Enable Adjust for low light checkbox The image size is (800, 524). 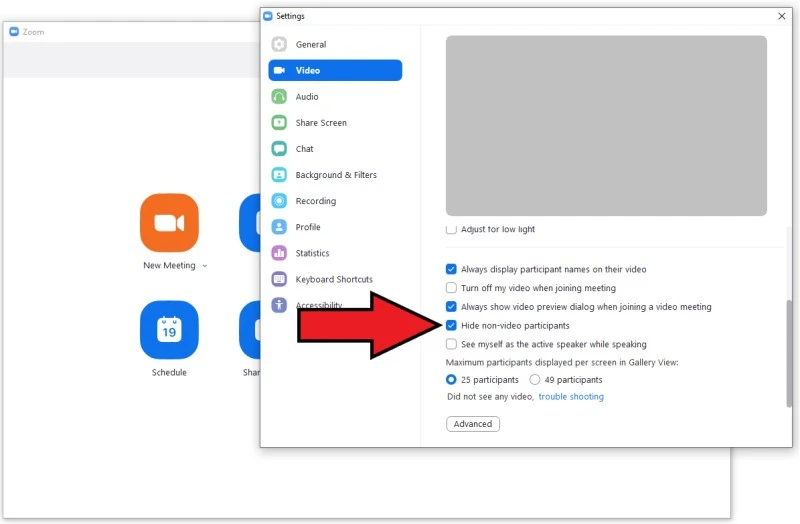[452, 229]
